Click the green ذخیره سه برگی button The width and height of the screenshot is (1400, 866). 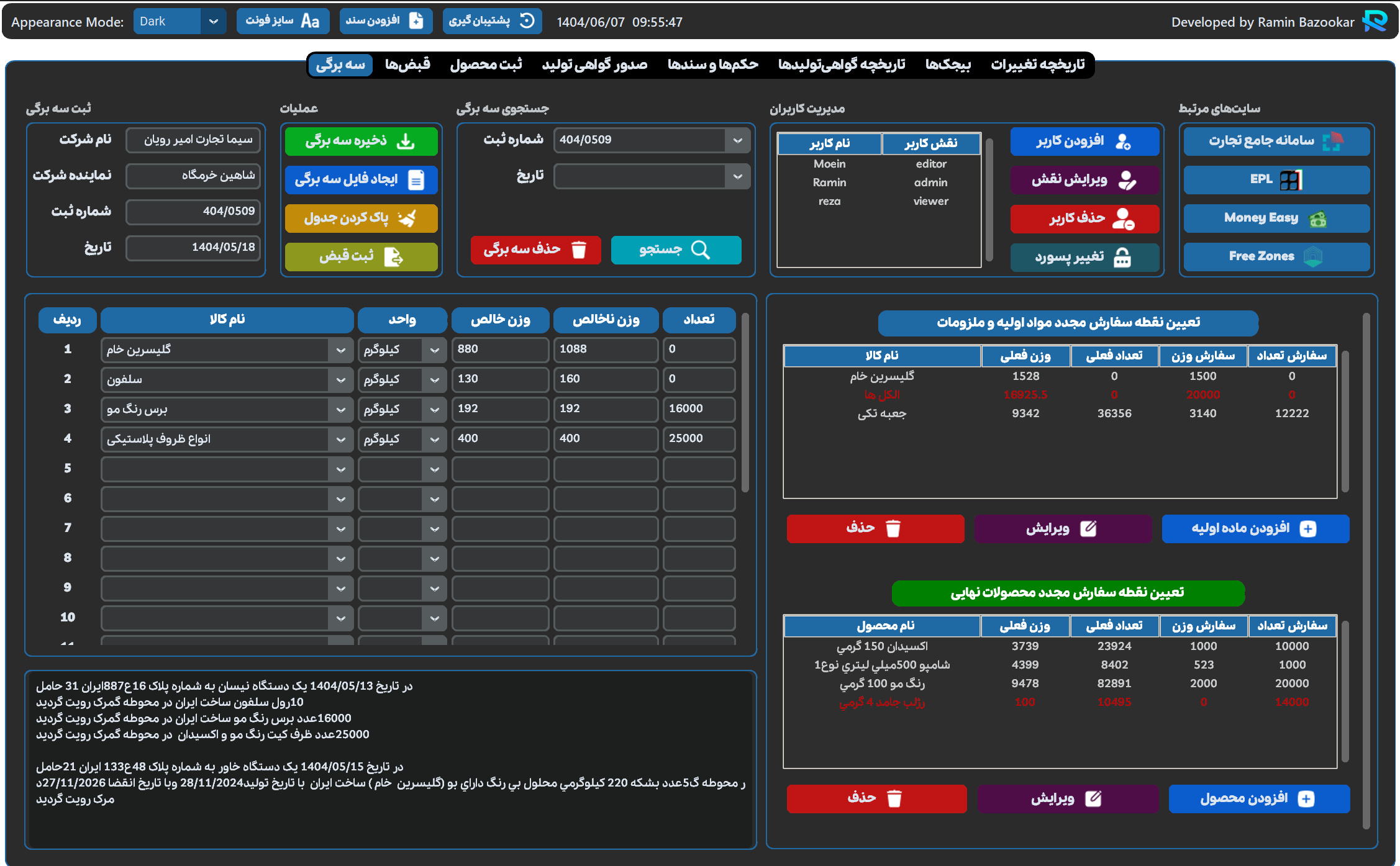tap(361, 142)
